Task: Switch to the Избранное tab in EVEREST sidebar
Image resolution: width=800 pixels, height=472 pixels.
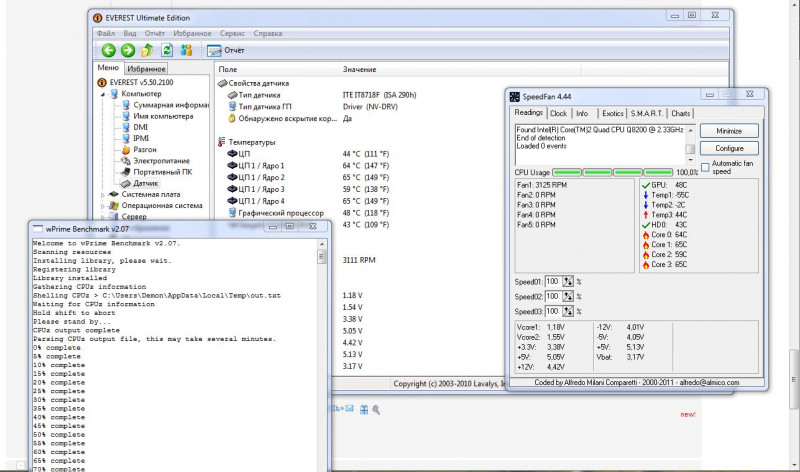Action: [x=146, y=69]
